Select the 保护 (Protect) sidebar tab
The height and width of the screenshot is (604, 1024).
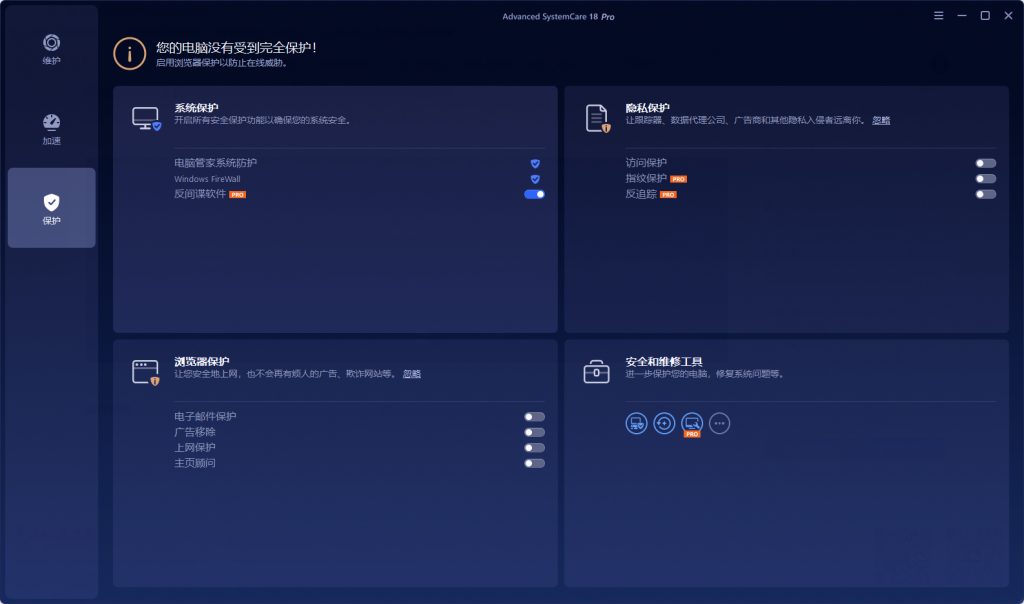(51, 208)
